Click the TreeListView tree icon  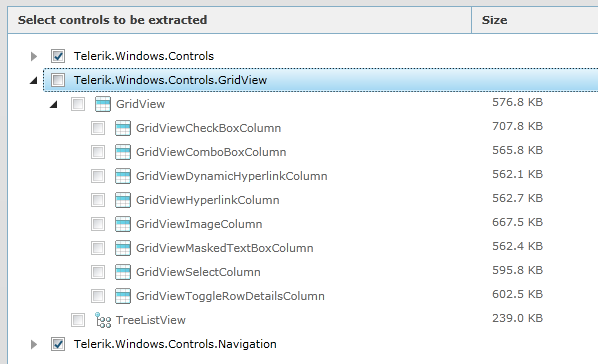coord(103,320)
